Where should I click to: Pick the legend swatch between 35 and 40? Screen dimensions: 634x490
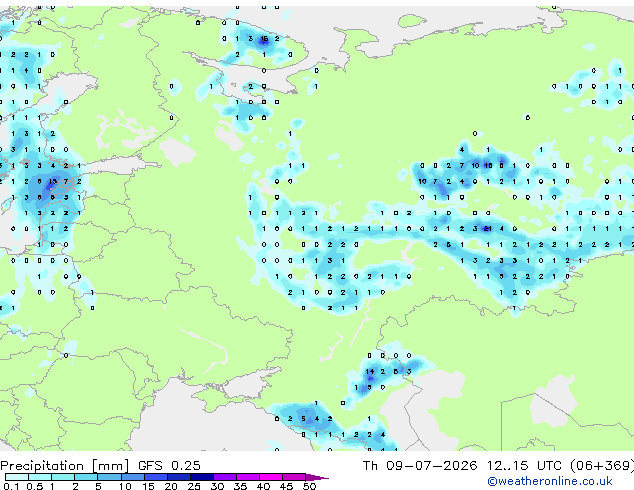point(247,477)
